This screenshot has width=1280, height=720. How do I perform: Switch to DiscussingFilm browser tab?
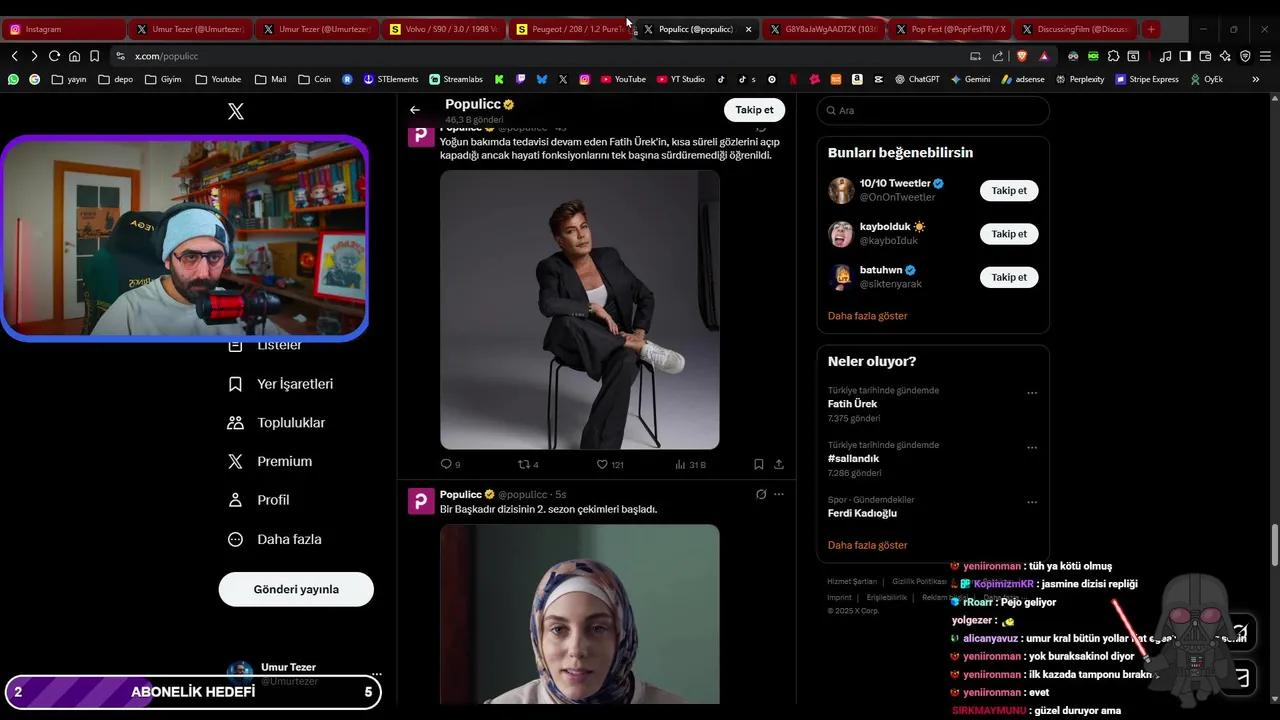pyautogui.click(x=1075, y=29)
